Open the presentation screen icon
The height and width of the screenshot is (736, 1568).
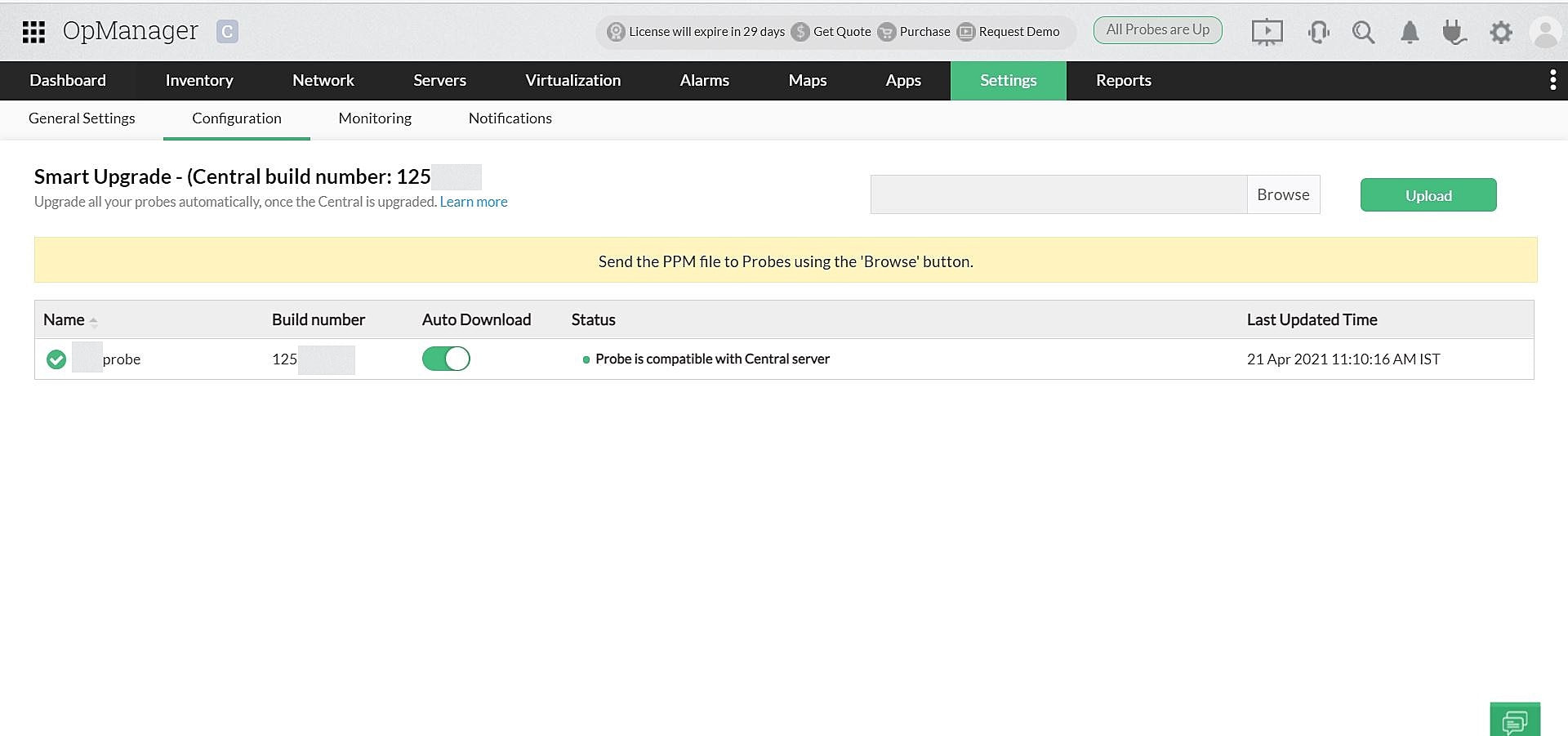pyautogui.click(x=1267, y=32)
